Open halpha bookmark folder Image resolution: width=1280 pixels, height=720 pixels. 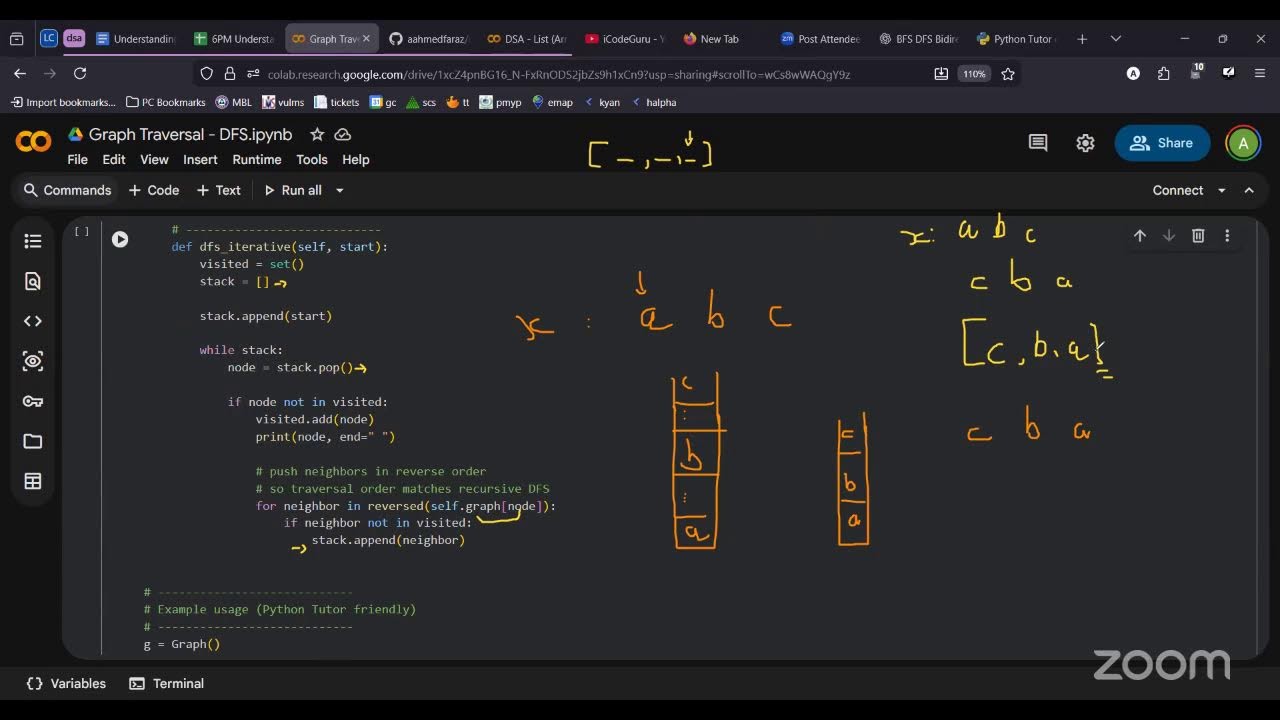click(x=653, y=102)
